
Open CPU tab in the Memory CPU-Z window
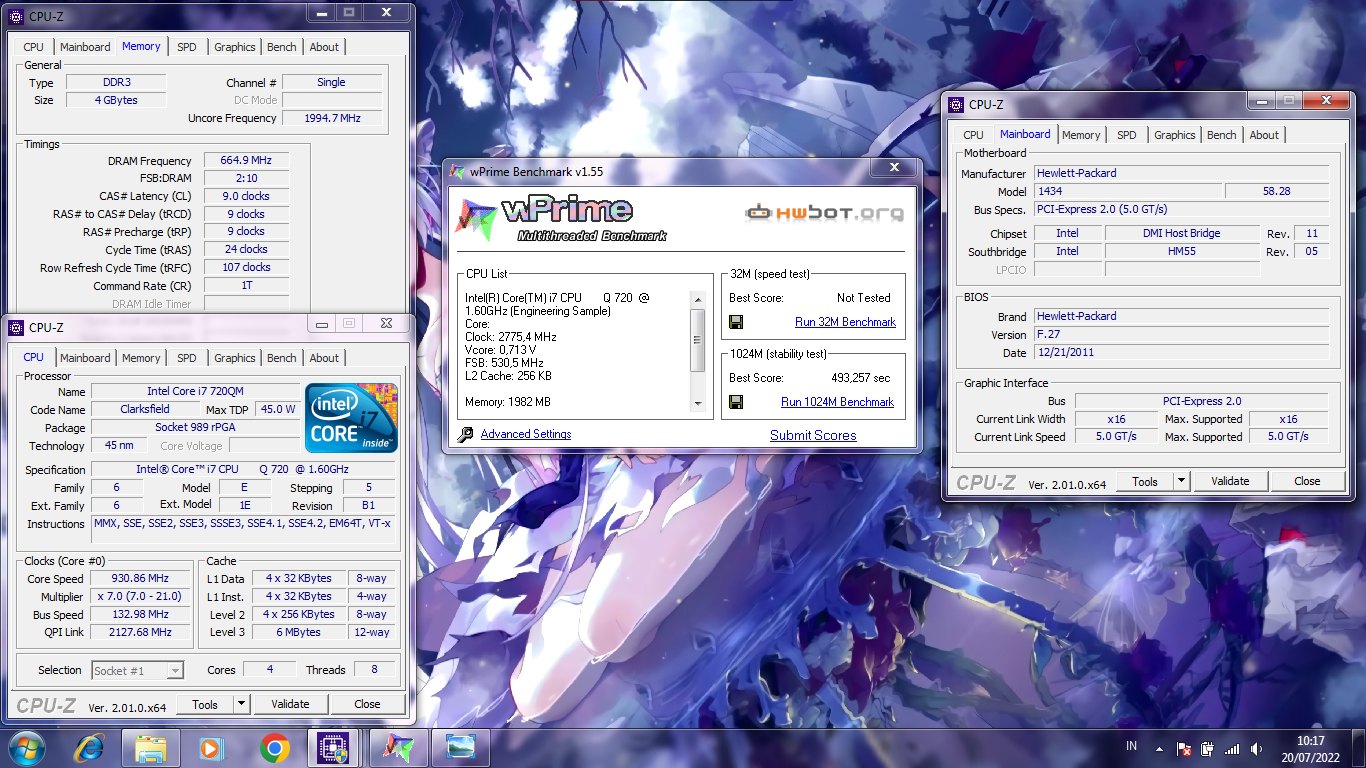click(x=34, y=47)
